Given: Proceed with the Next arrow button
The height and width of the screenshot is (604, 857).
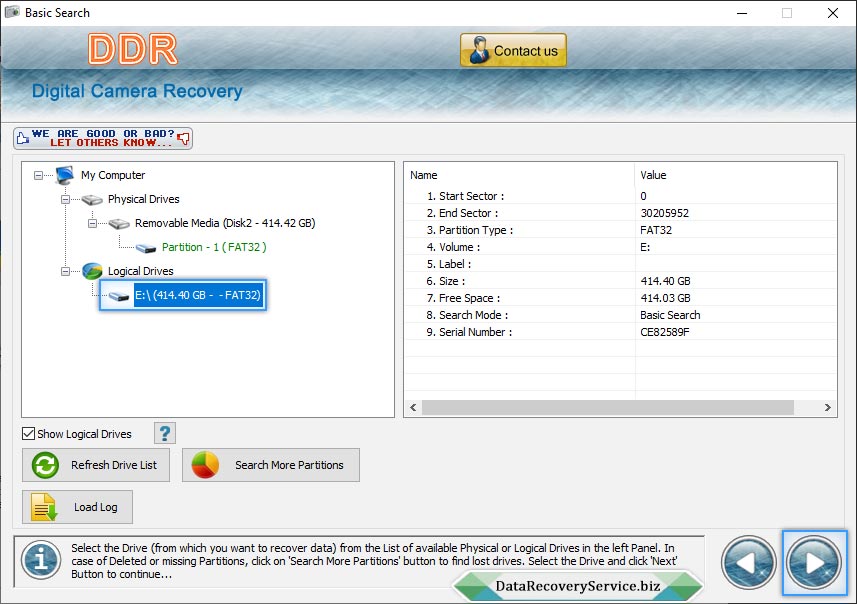Looking at the screenshot, I should coord(814,562).
